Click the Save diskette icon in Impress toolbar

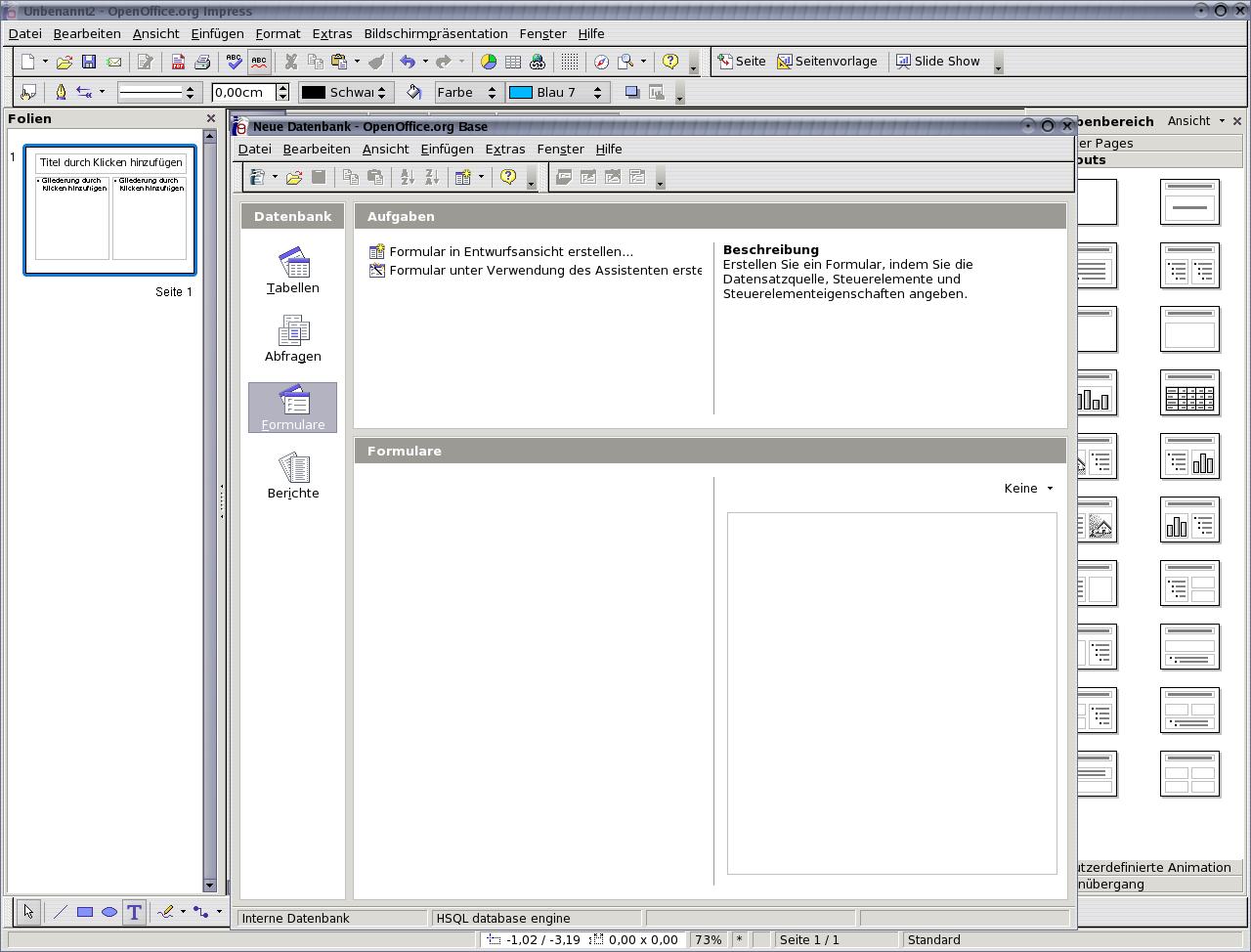click(x=89, y=62)
